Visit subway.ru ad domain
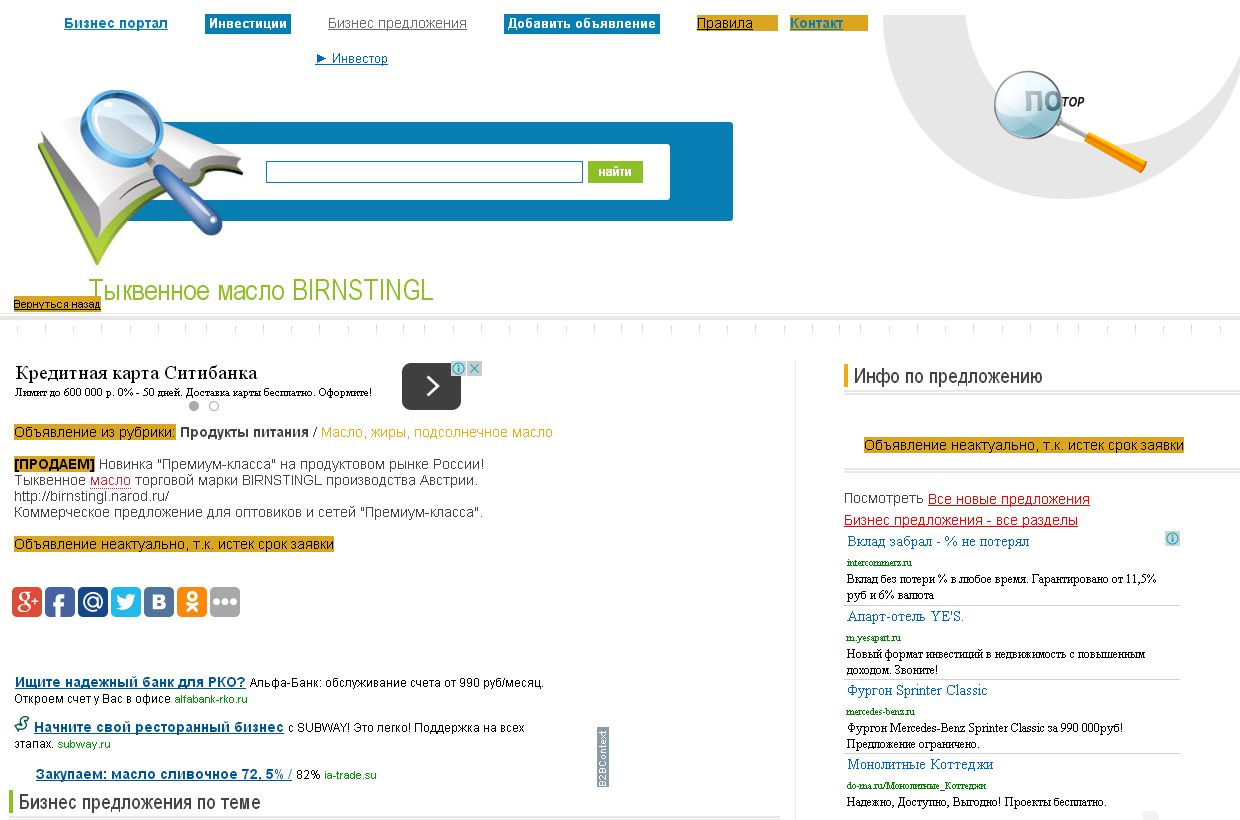This screenshot has width=1240, height=820. tap(84, 744)
